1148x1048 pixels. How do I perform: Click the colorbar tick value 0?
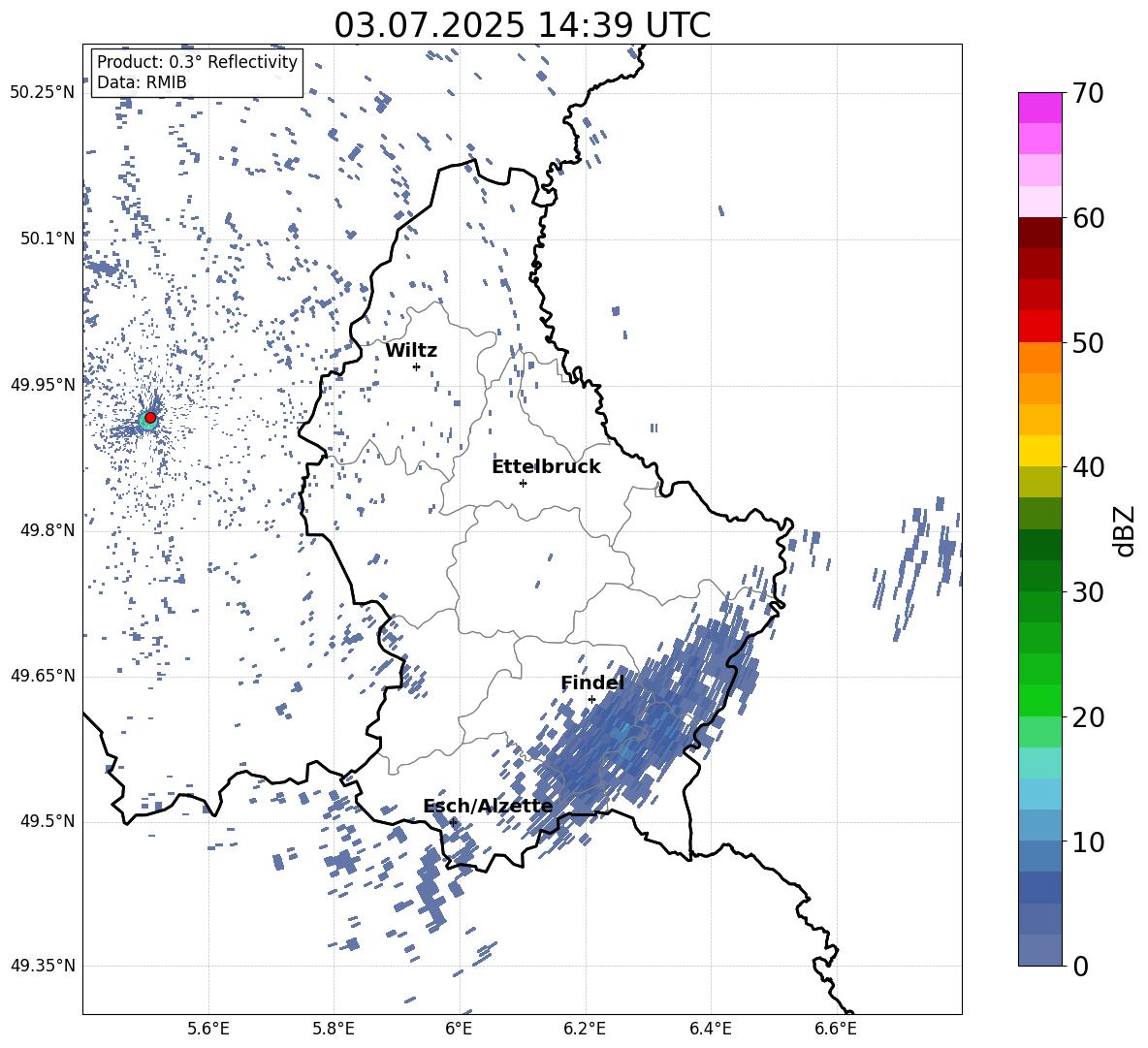point(1080,966)
